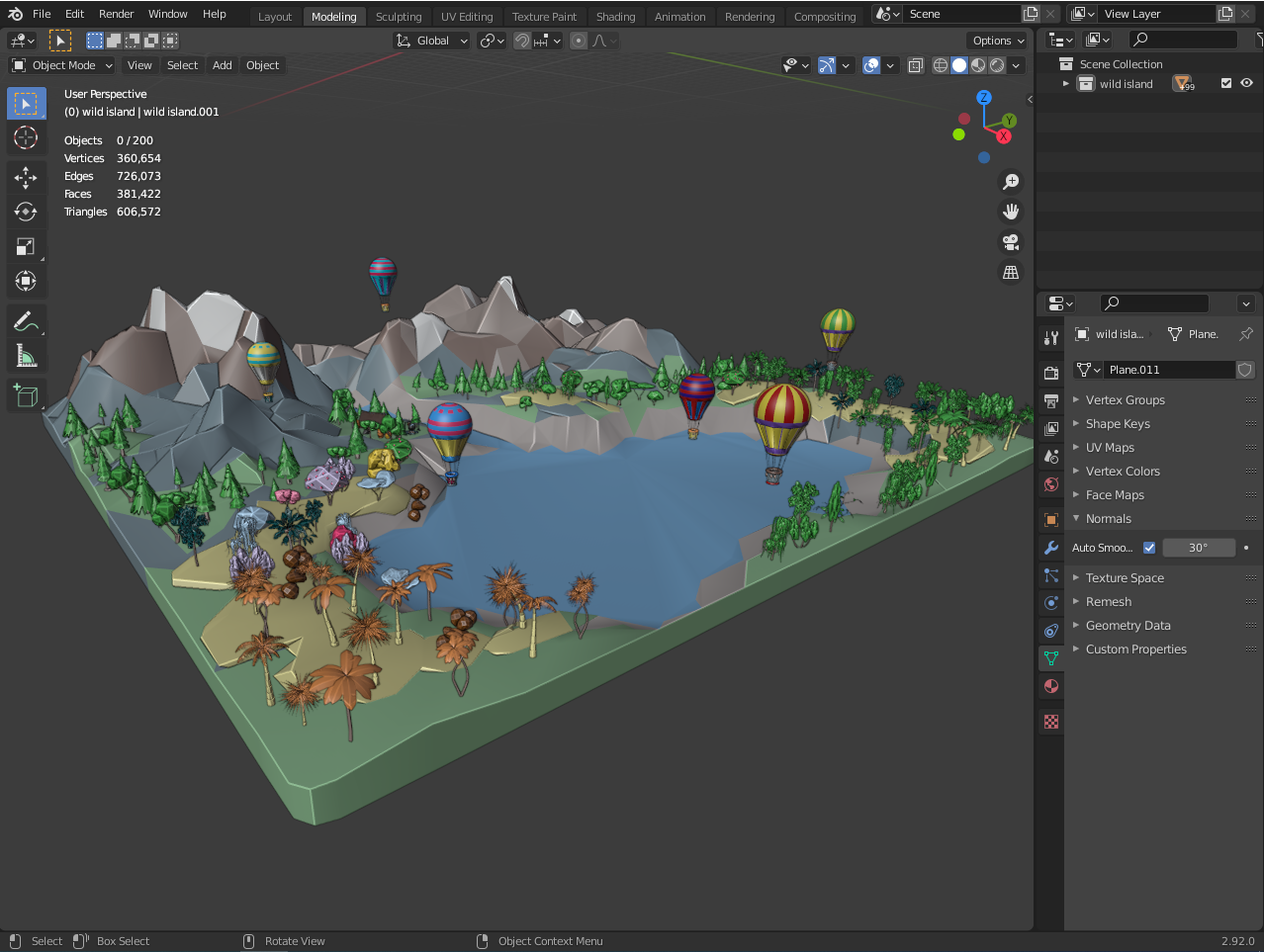Toggle wild island collection exclude checkbox
The width and height of the screenshot is (1264, 952).
tap(1226, 84)
